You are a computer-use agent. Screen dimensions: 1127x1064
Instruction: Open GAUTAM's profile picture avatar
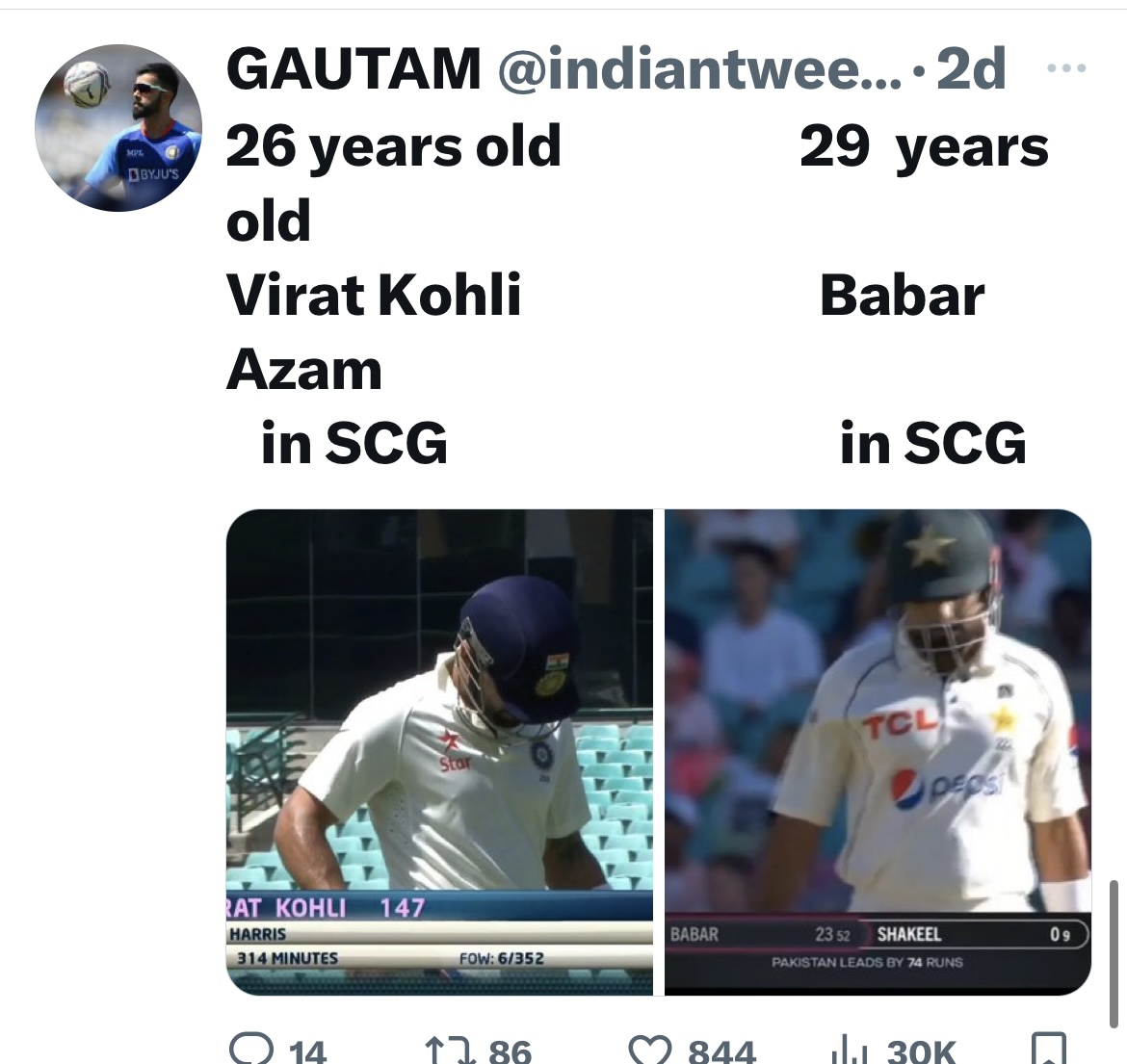coord(118,128)
